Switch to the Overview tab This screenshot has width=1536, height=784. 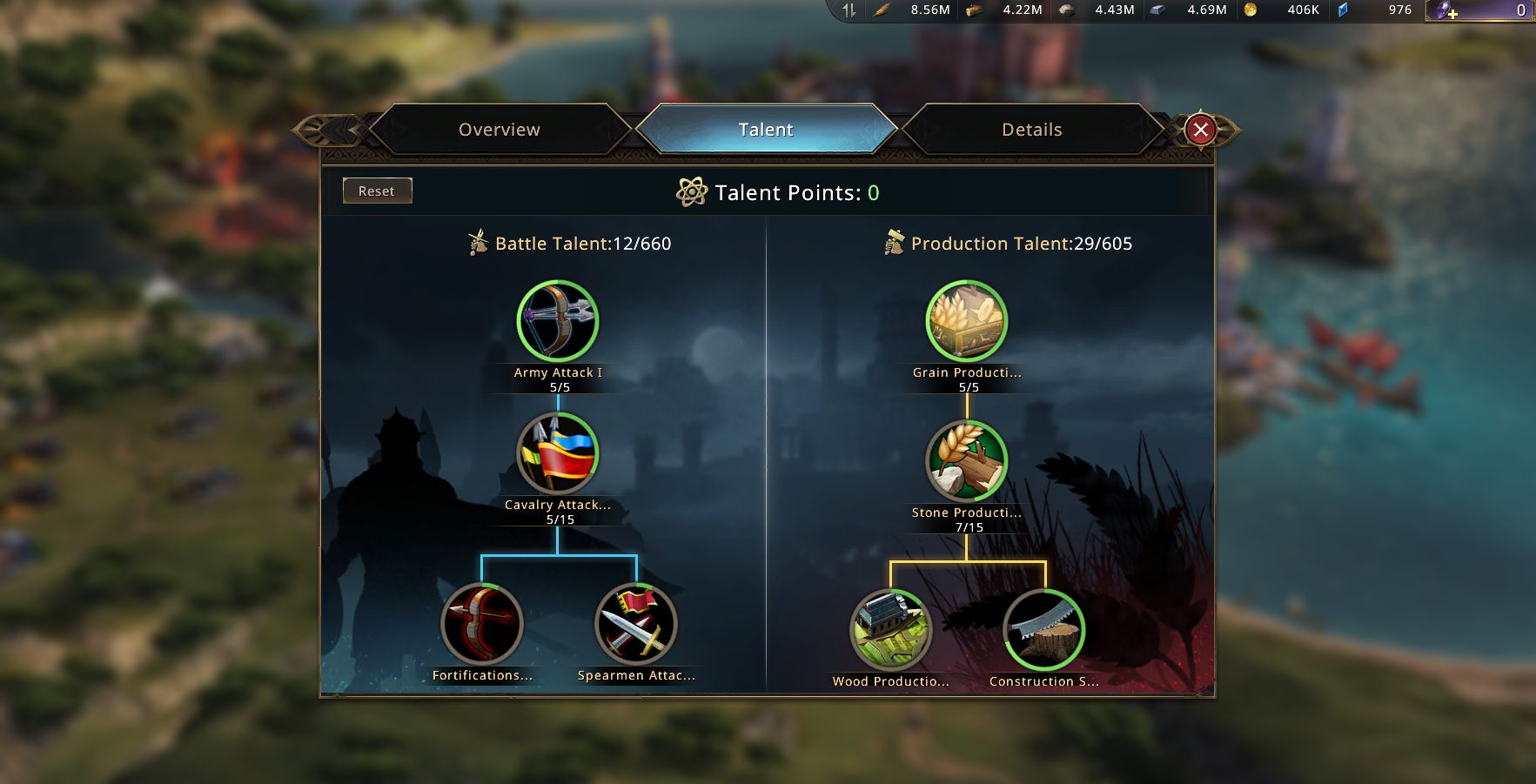tap(500, 130)
